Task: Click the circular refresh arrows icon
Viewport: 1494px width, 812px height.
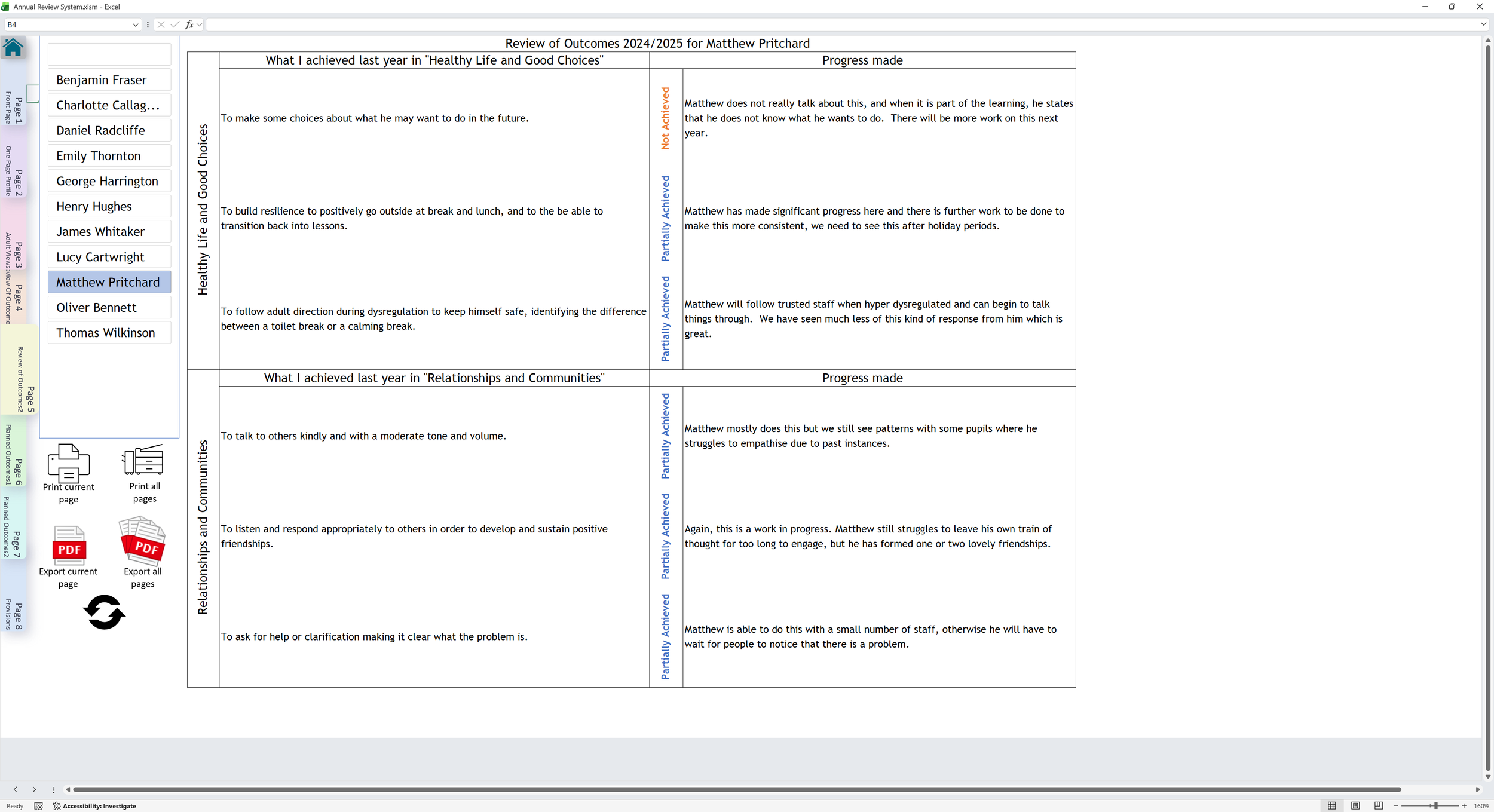Action: [x=104, y=612]
